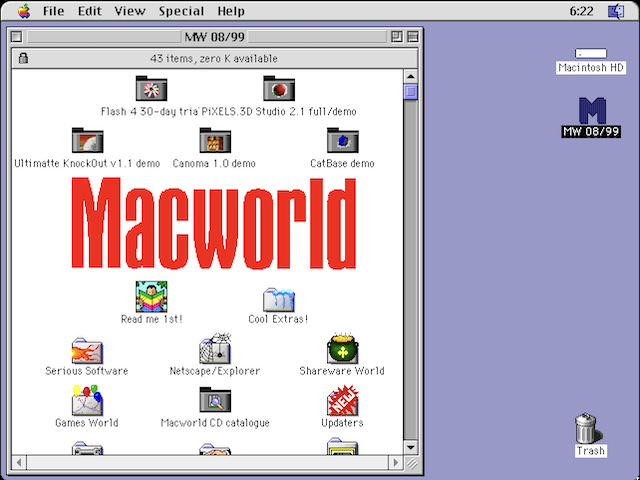Click the Macworld CD catalogue folder icon
The image size is (640, 480).
coord(215,400)
